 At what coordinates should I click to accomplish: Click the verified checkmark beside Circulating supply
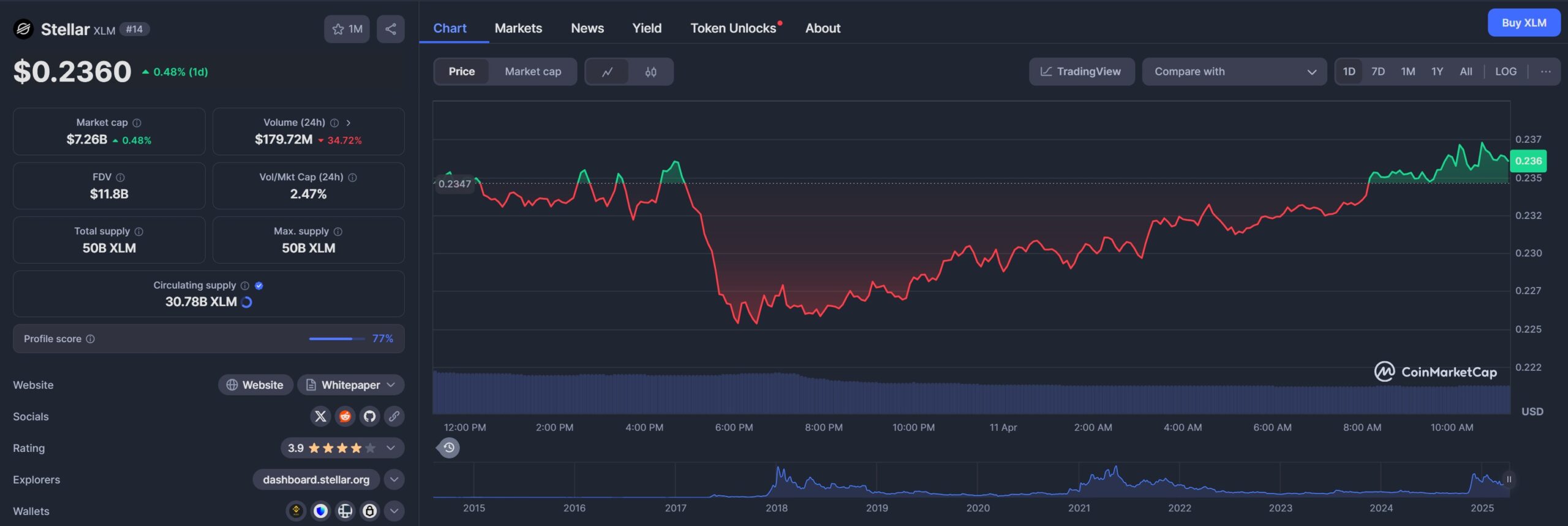259,285
